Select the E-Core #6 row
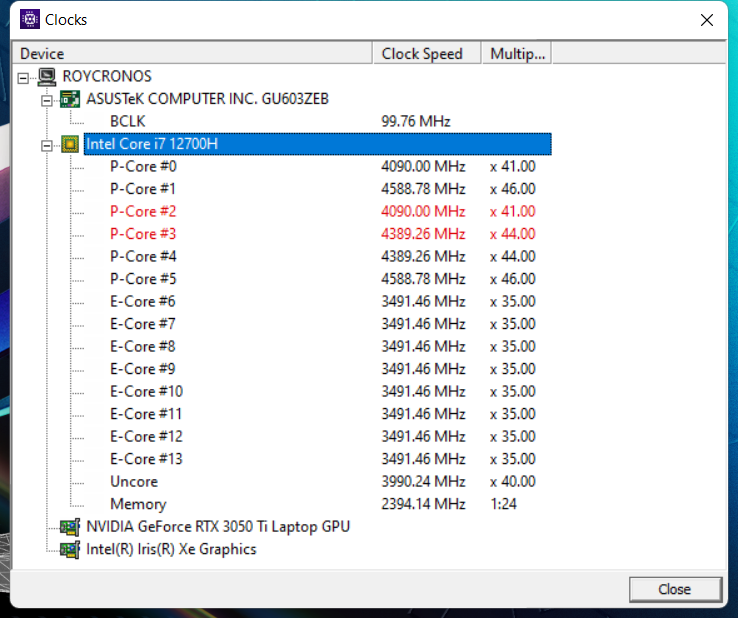The height and width of the screenshot is (618, 738). [143, 302]
